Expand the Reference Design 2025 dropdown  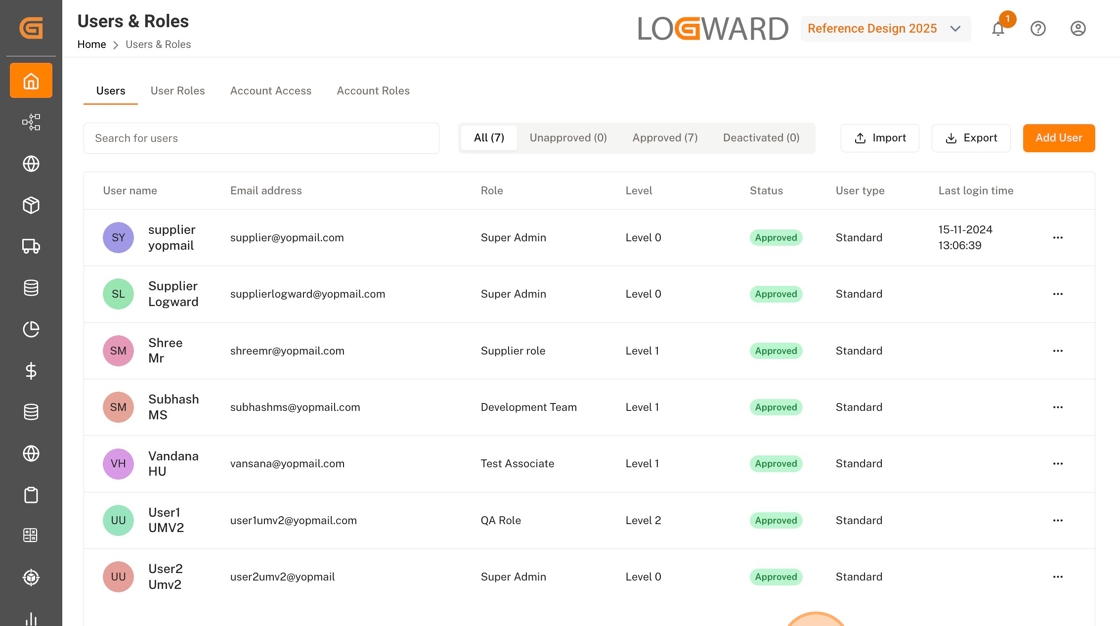coord(885,29)
